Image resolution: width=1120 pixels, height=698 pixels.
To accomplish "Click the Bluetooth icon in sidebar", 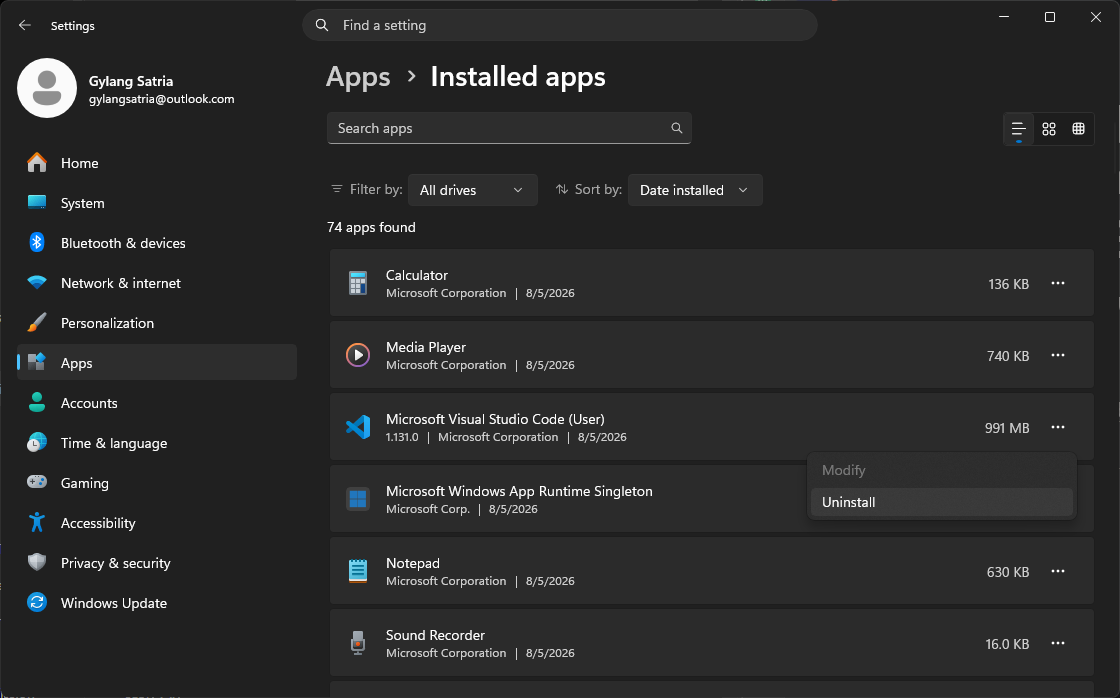I will click(36, 243).
